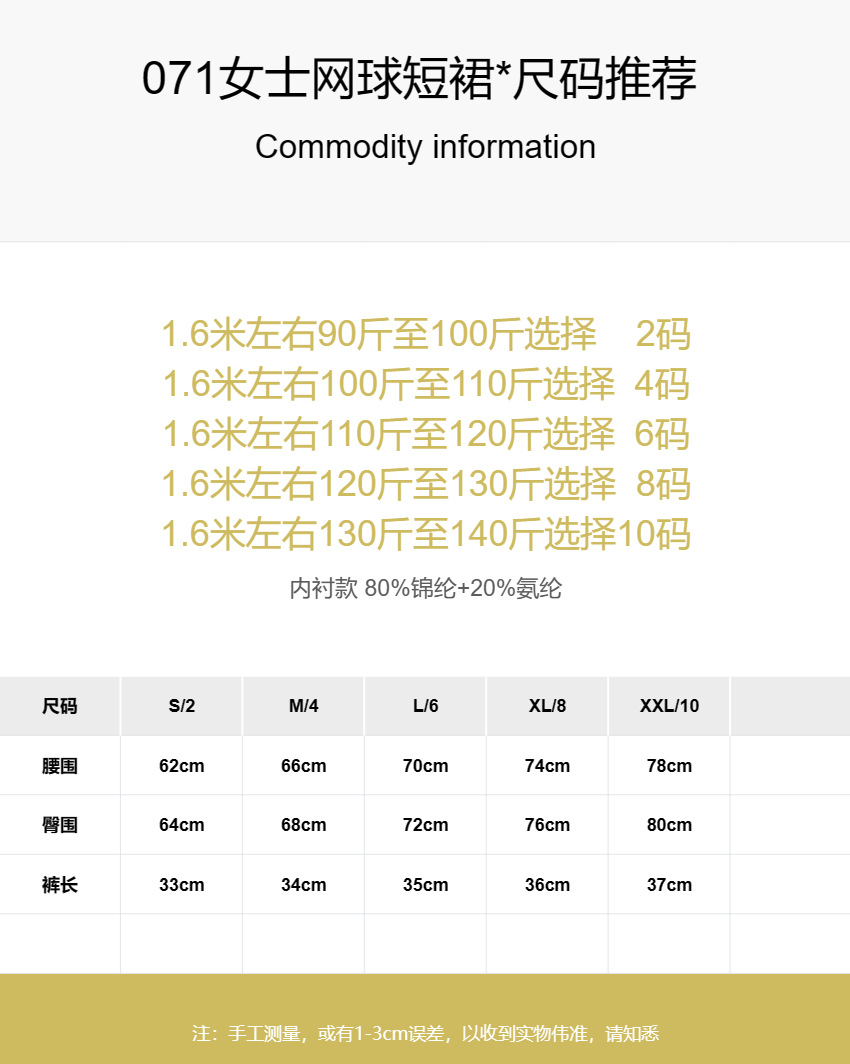This screenshot has width=850, height=1064.
Task: Click the 62cm waist cell
Action: (182, 766)
